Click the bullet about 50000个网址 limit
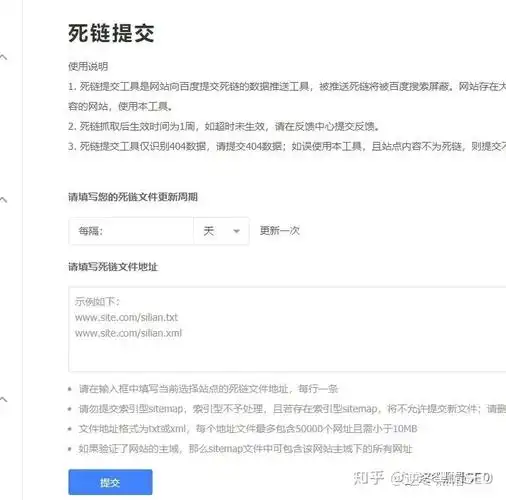The width and height of the screenshot is (506, 500). [x=248, y=429]
